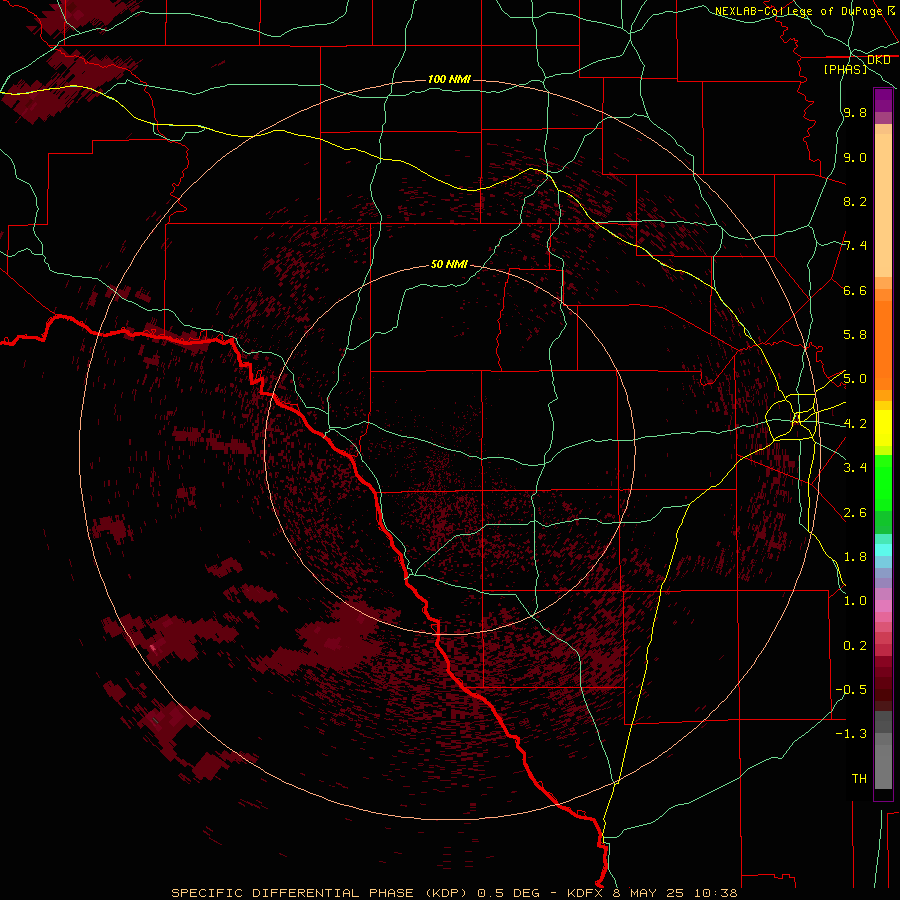Click the KDFX 8 MAY 25 10:38 timestamp
Viewport: 900px width, 900px height.
pyautogui.click(x=652, y=893)
